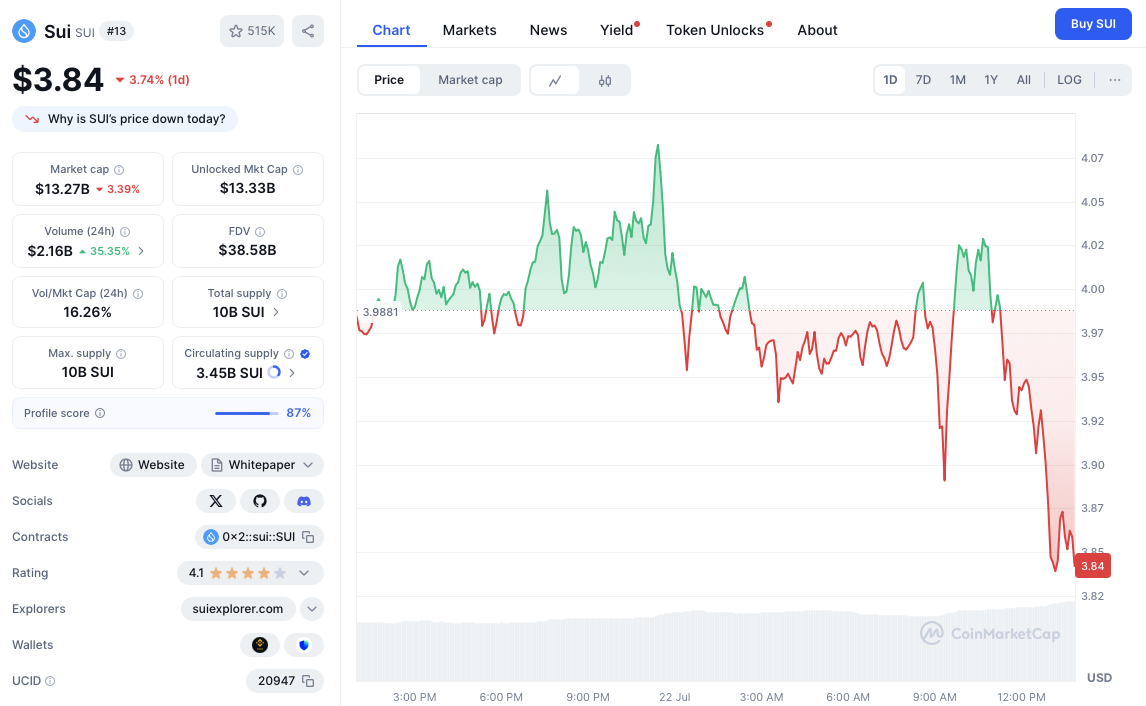This screenshot has height=706, width=1146.
Task: Expand Circulating supply details arrow
Action: [292, 373]
